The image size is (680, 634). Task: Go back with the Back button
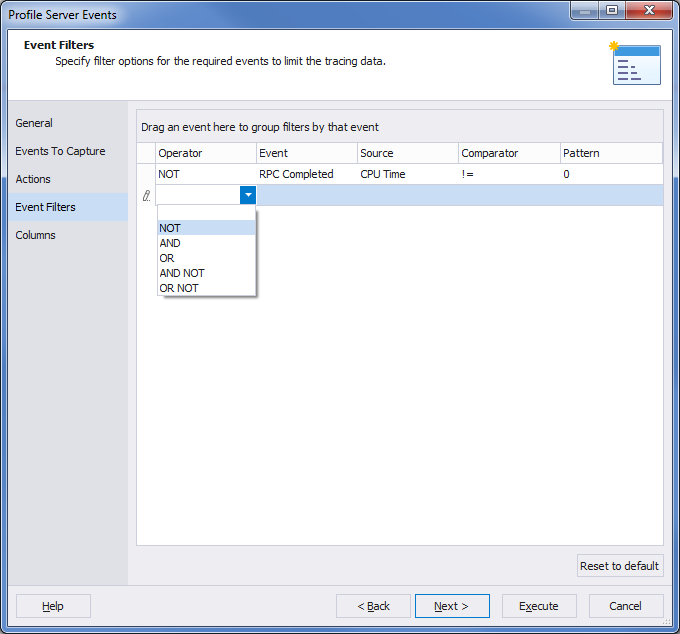pos(373,606)
